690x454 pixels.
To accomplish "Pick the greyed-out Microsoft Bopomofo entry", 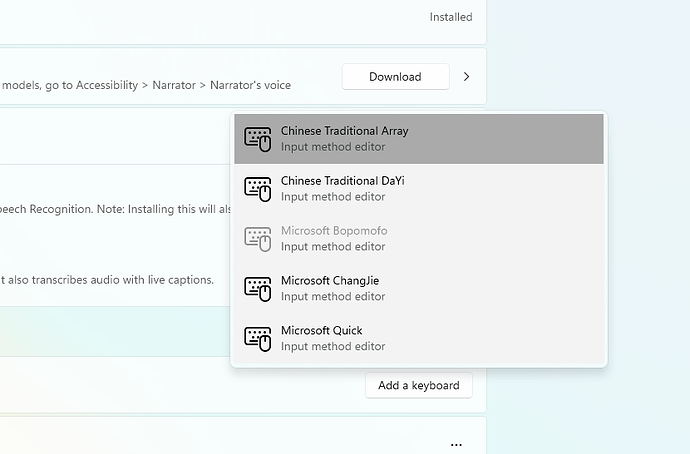I will [334, 231].
